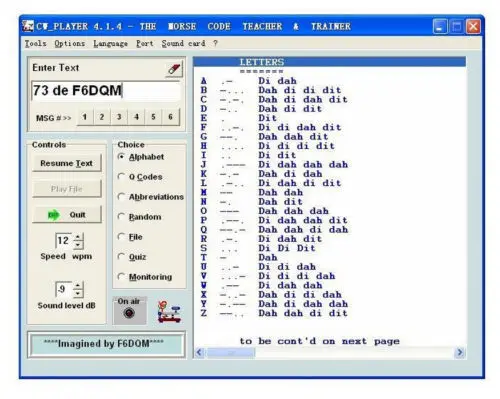Click the letter Z row 'Dah dah di dit'
500x399 pixels.
(303, 313)
